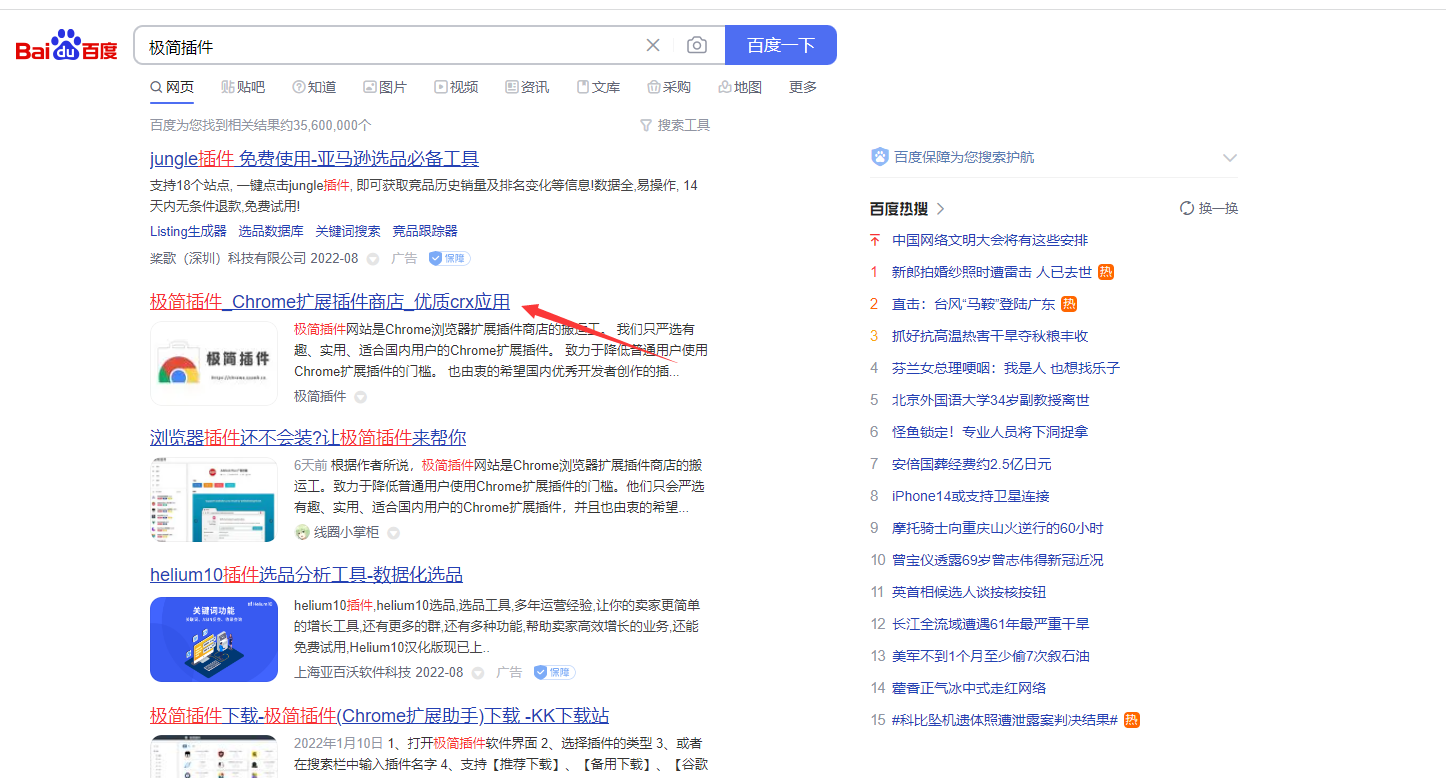The height and width of the screenshot is (778, 1446).
Task: Focus the search input with 极简插件
Action: (390, 46)
